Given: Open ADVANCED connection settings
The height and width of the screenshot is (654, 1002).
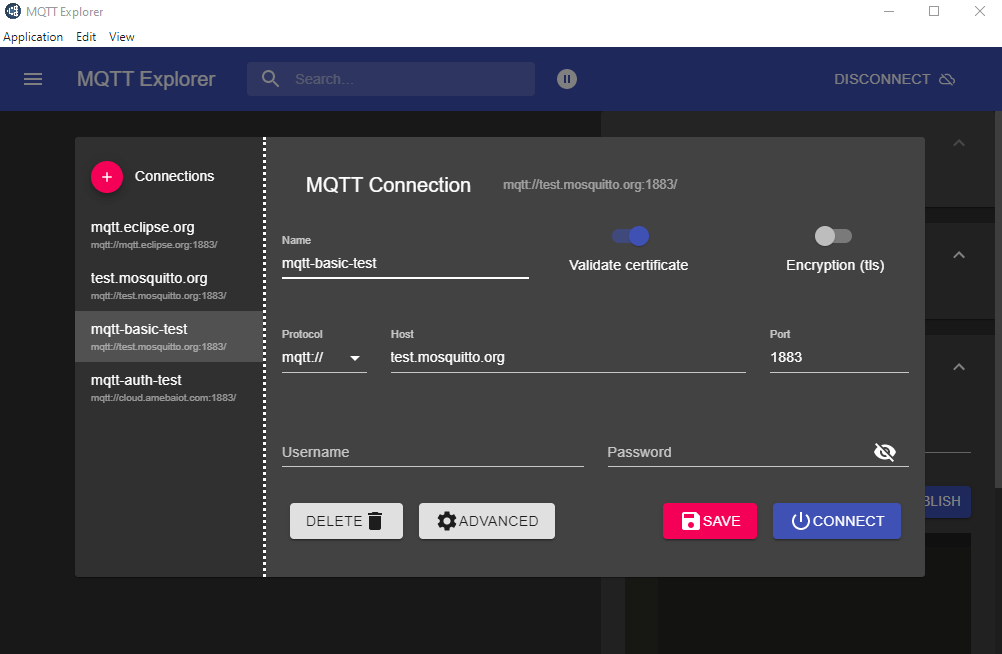Looking at the screenshot, I should (x=487, y=521).
